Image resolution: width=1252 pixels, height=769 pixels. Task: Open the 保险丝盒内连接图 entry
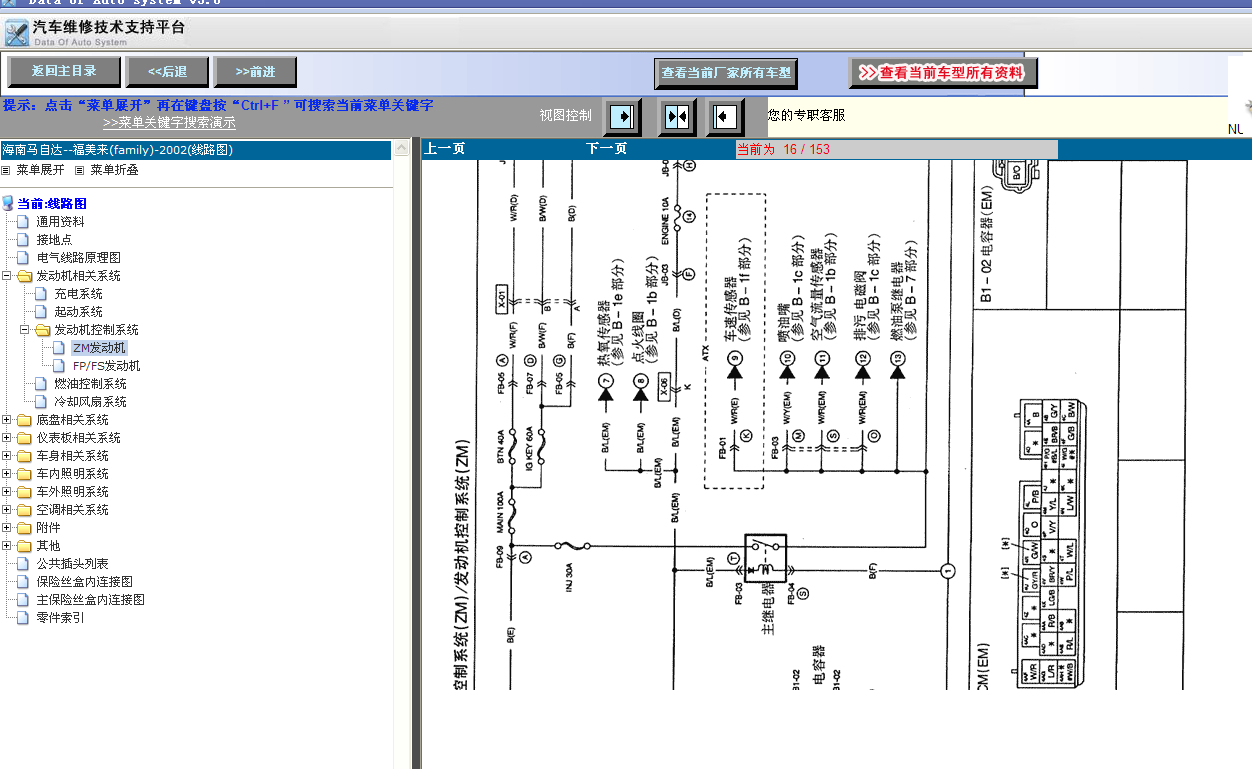(x=84, y=582)
